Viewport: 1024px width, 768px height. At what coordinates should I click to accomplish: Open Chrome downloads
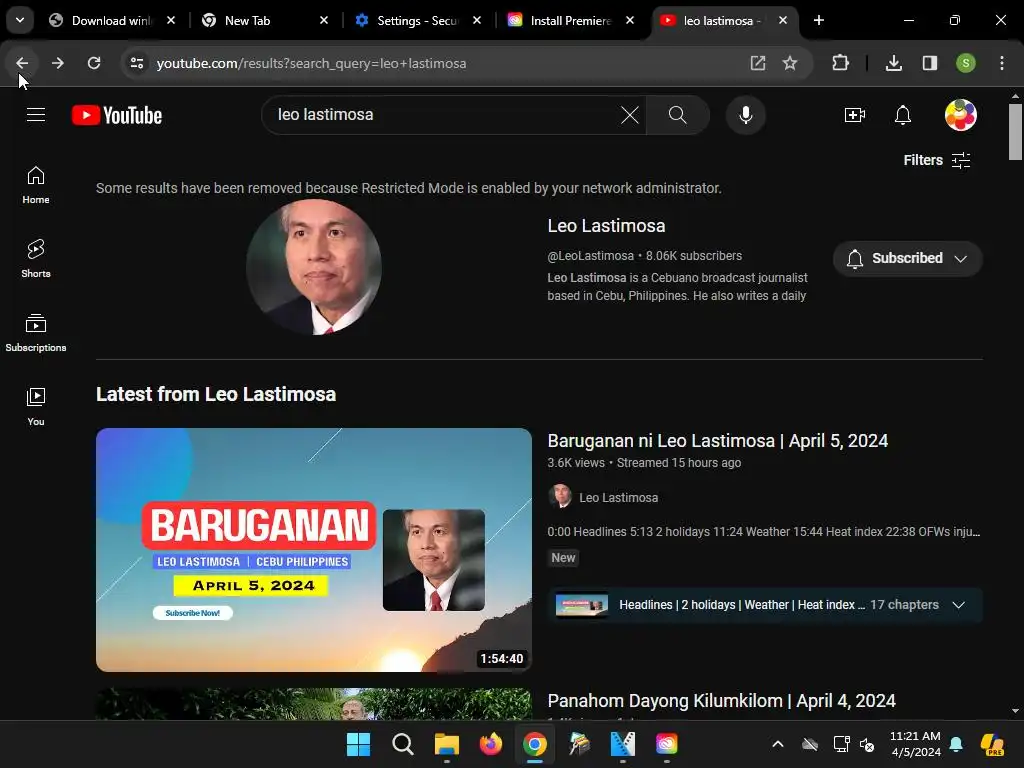[893, 63]
